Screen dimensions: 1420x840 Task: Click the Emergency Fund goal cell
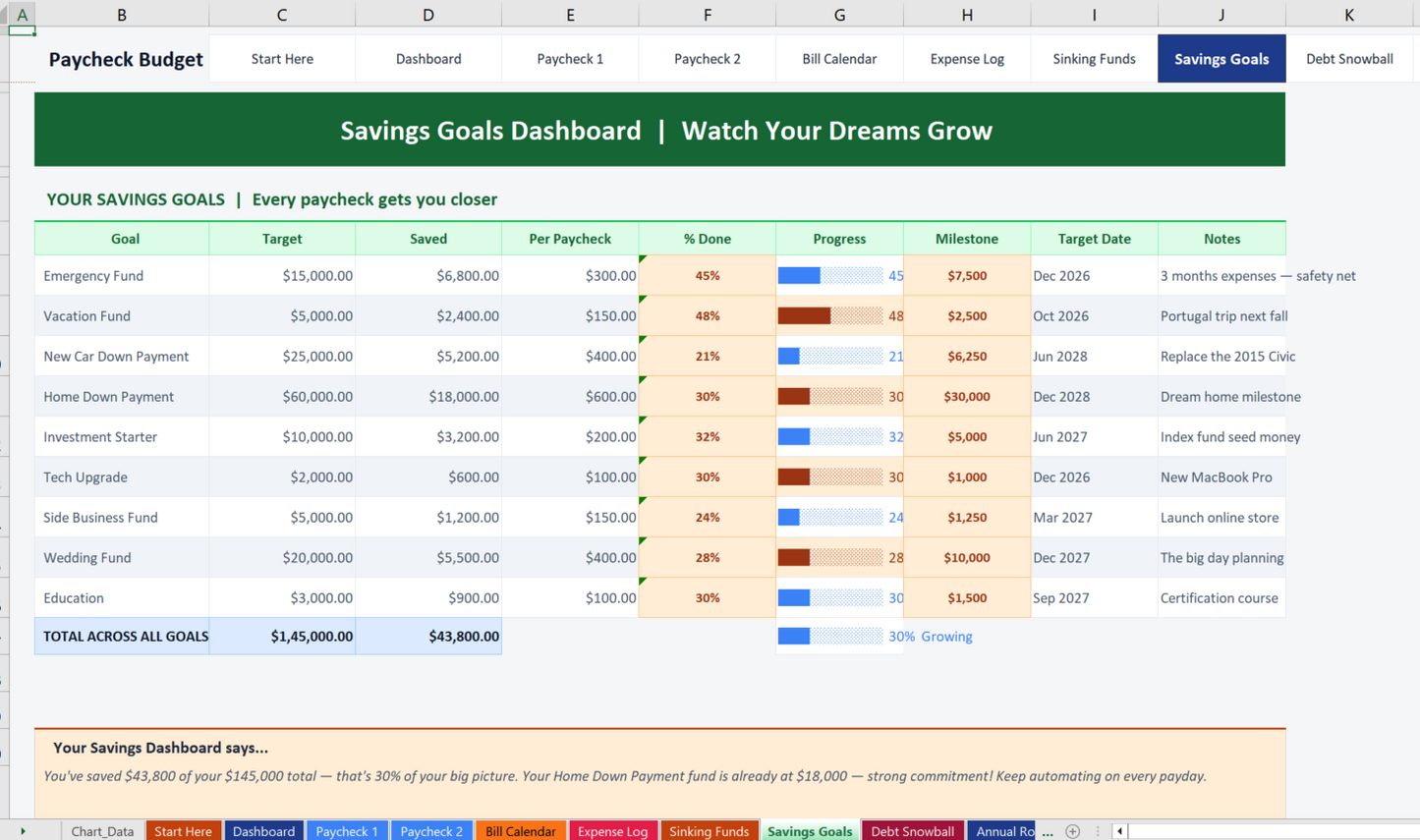tap(122, 276)
